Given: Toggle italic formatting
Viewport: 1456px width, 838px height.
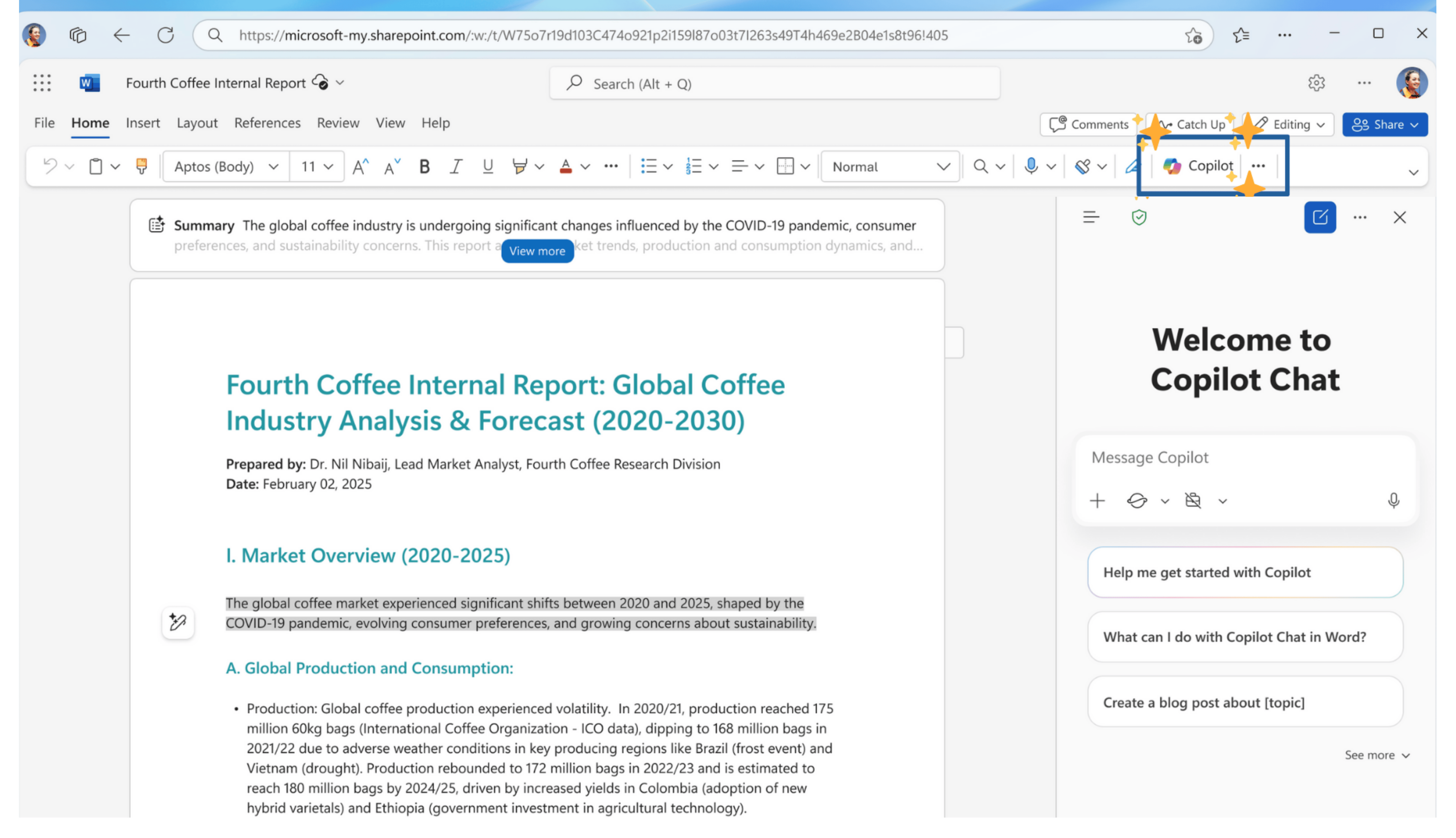Looking at the screenshot, I should (456, 166).
